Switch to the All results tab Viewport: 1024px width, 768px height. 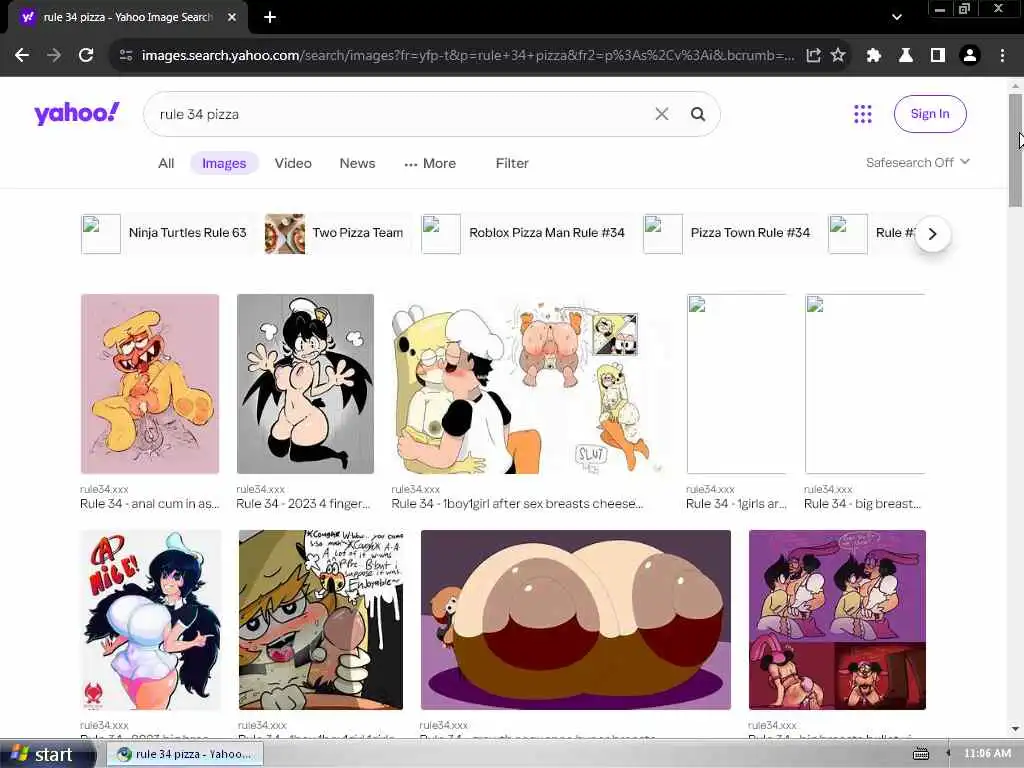coord(166,163)
